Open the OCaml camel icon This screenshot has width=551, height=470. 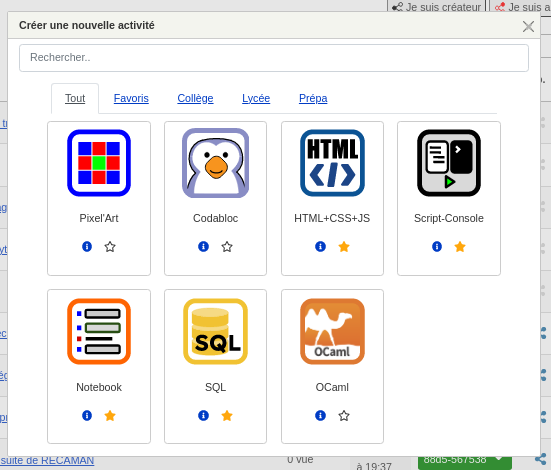332,331
